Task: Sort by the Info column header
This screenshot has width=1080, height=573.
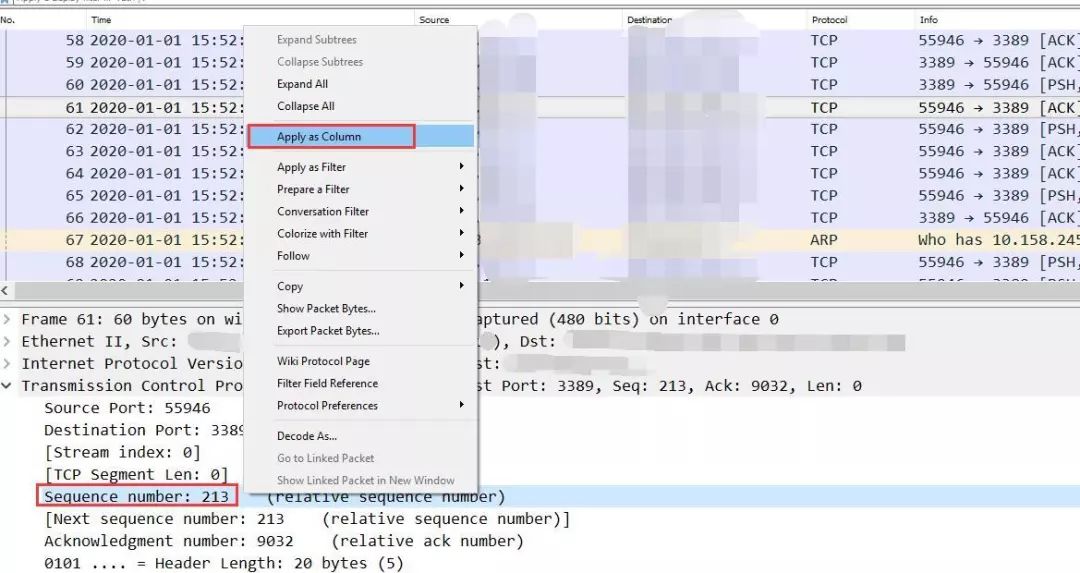Action: (997, 20)
